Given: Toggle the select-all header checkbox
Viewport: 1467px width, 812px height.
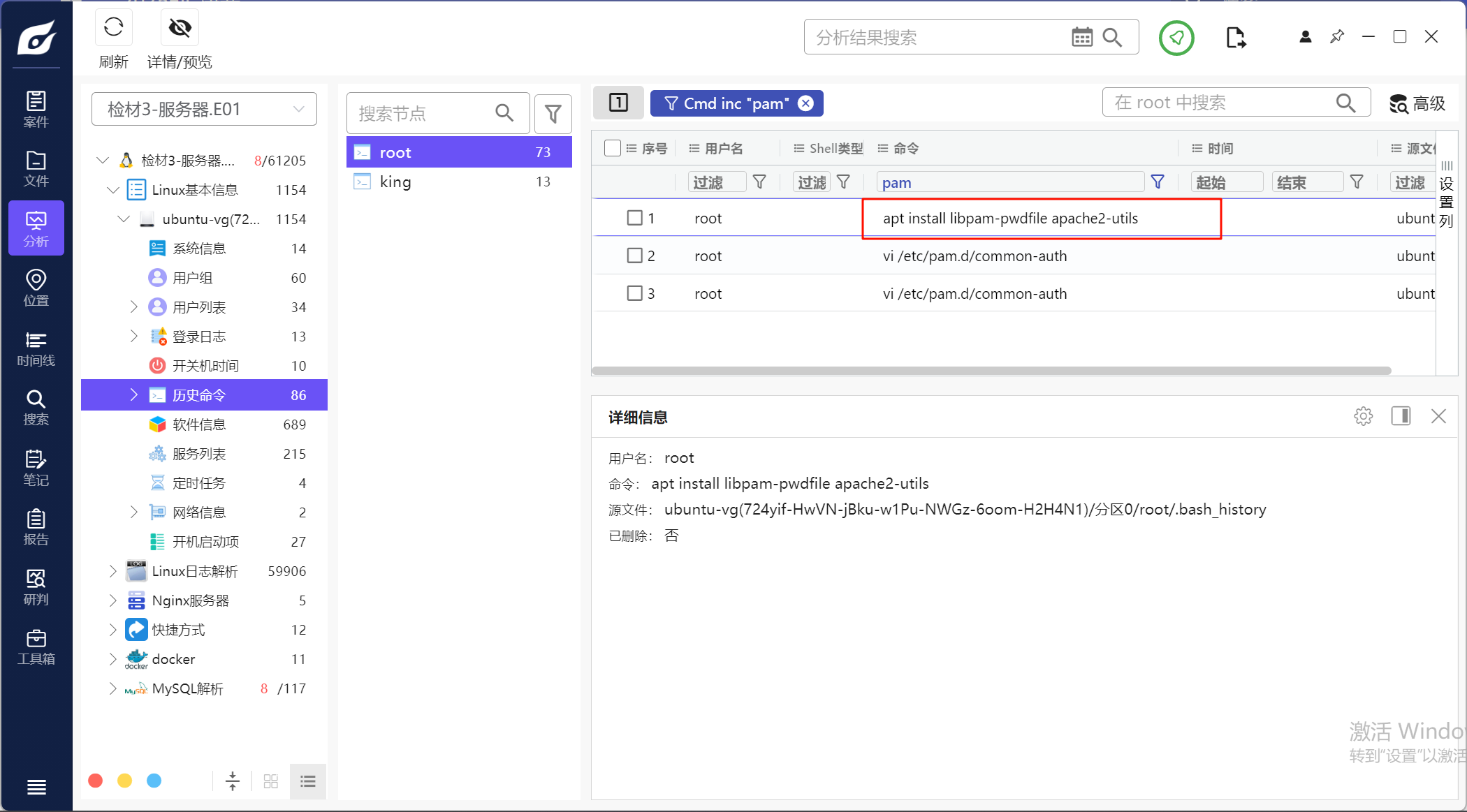Looking at the screenshot, I should 613,148.
